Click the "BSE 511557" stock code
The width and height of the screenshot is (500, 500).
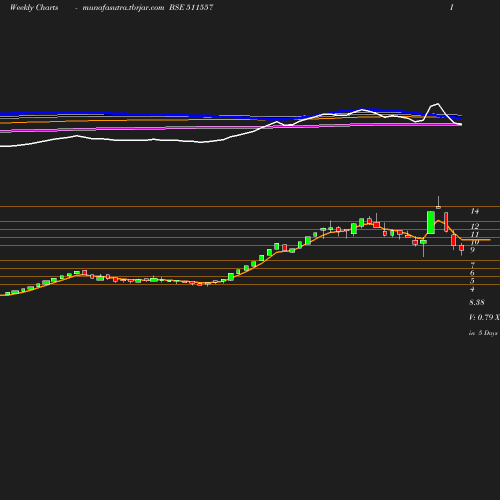tap(191, 7)
